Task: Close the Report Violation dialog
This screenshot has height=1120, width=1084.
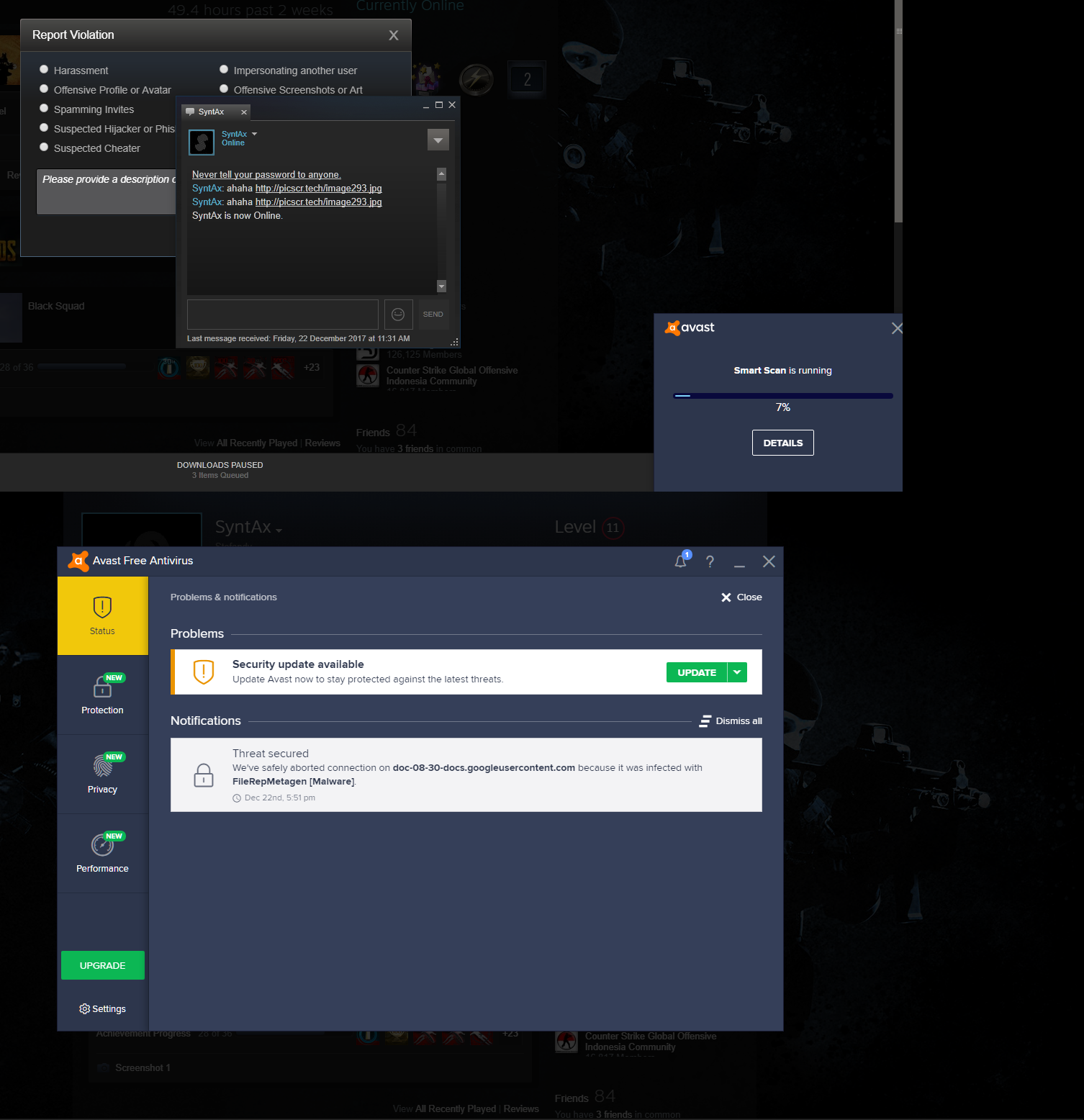Action: (x=394, y=35)
